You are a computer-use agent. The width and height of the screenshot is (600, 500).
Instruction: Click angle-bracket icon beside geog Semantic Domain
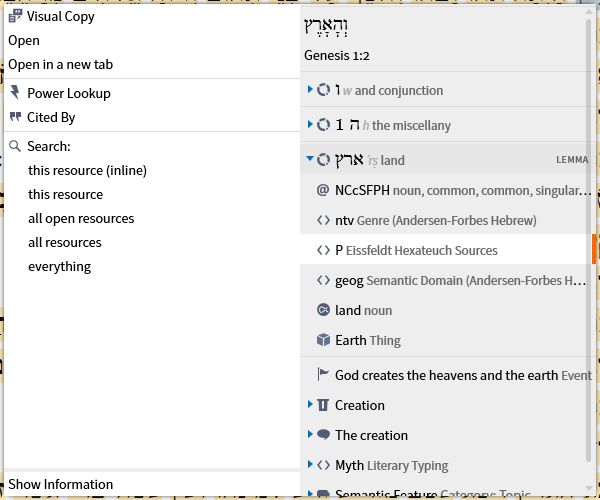[323, 280]
